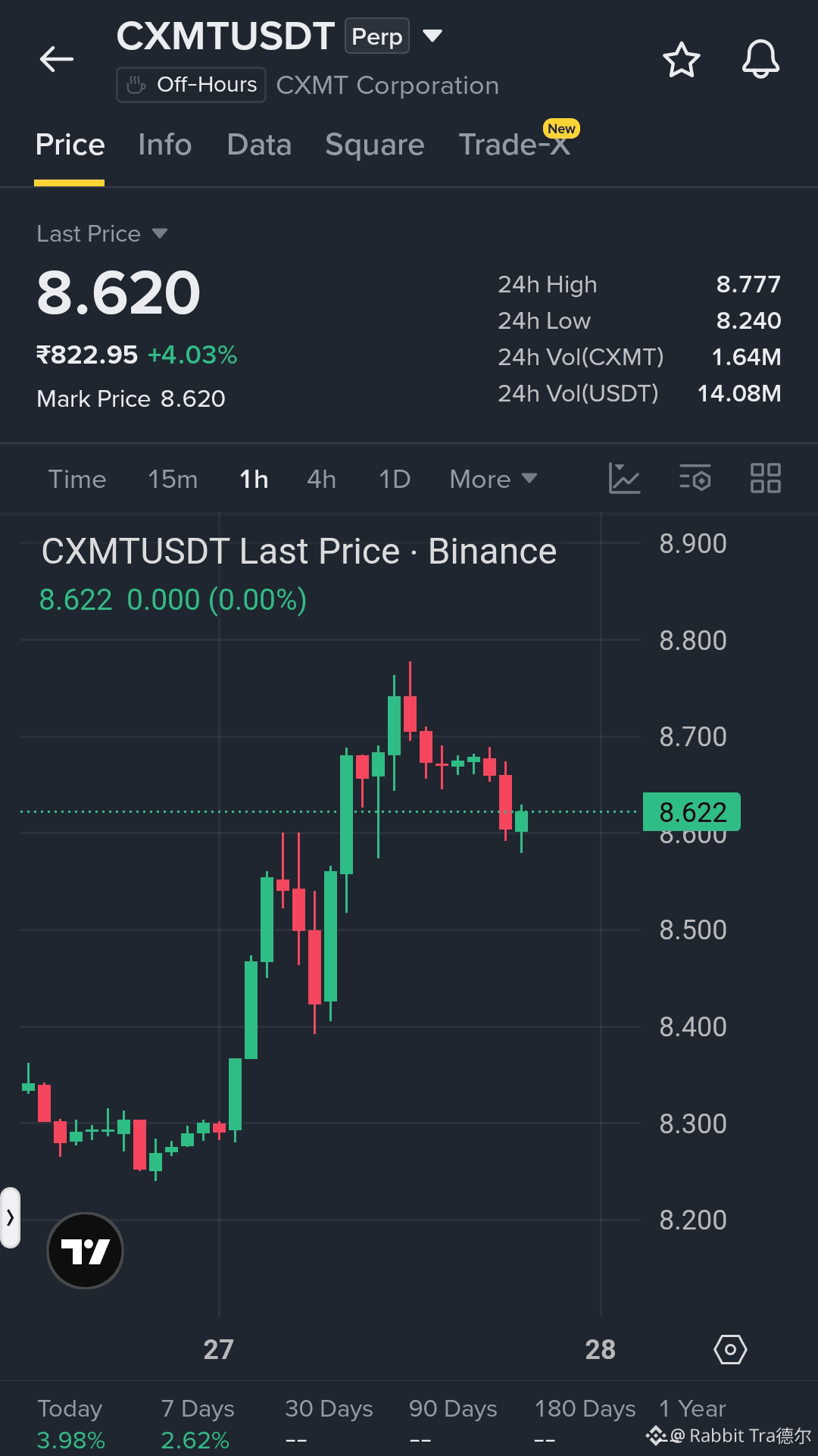Select the 1h chart interval
Image resolution: width=818 pixels, height=1456 pixels.
coord(254,479)
